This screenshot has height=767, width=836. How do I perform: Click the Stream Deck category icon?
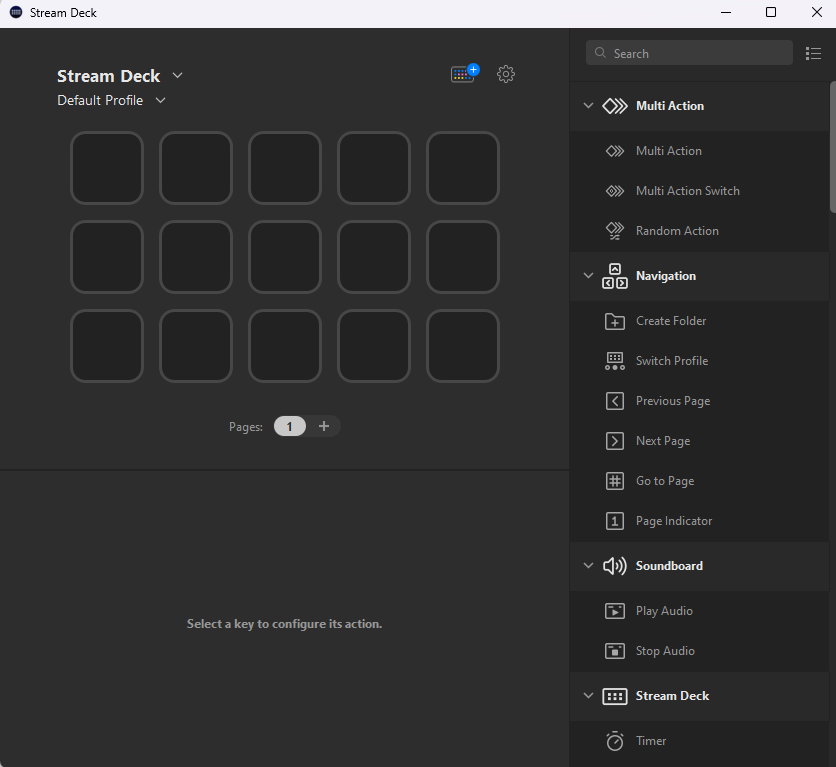[615, 696]
